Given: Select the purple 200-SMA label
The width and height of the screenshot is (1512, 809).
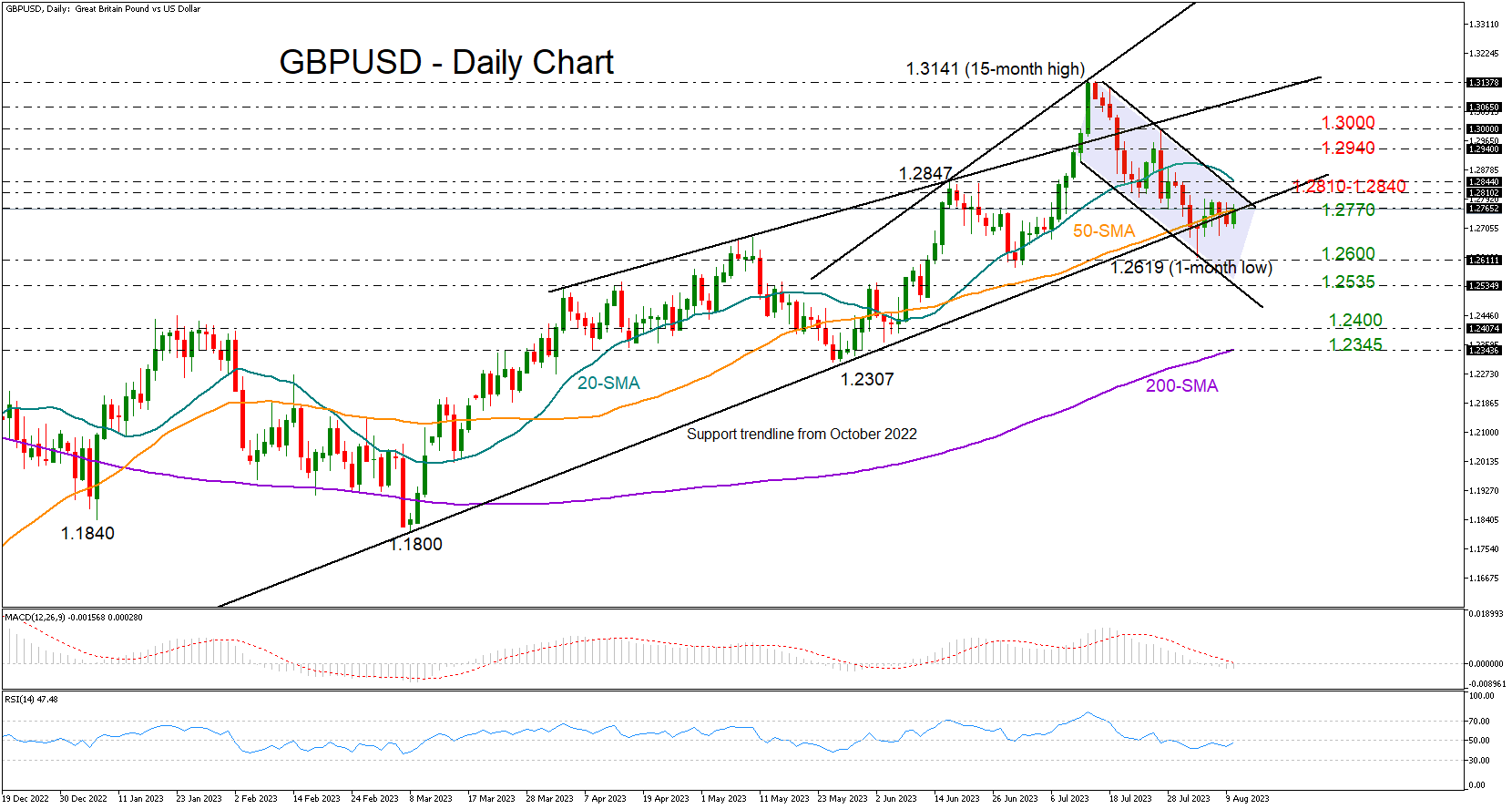Looking at the screenshot, I should (x=1181, y=386).
